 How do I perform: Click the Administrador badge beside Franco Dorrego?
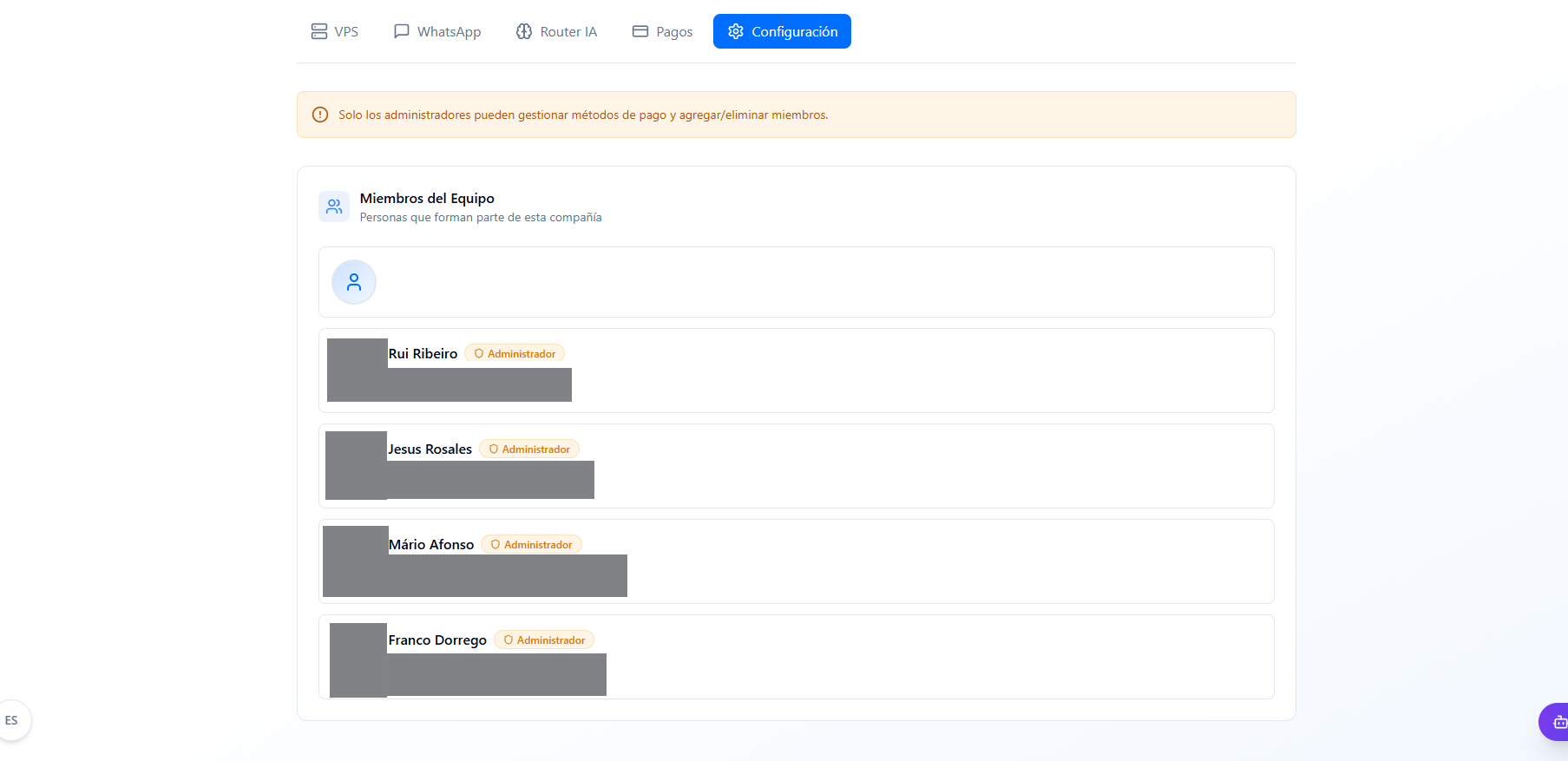point(544,640)
